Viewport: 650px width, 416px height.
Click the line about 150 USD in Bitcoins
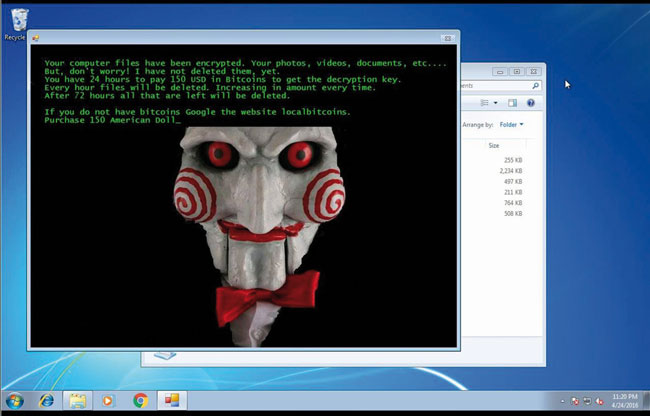point(223,80)
